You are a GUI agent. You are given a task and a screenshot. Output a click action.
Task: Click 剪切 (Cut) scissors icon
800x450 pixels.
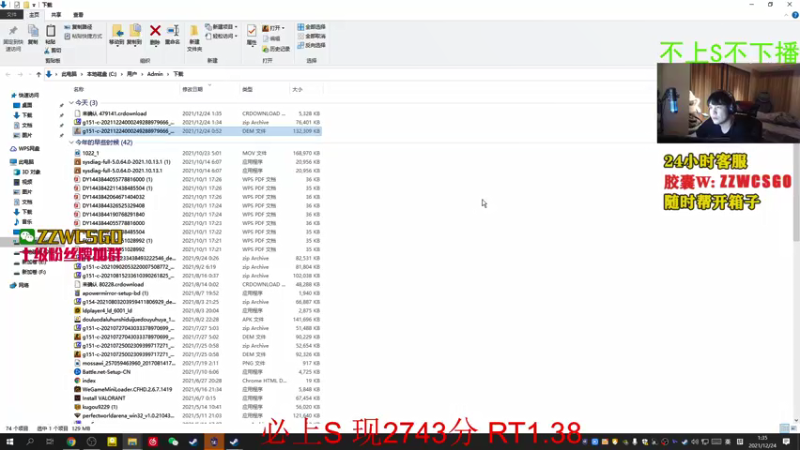tap(53, 51)
